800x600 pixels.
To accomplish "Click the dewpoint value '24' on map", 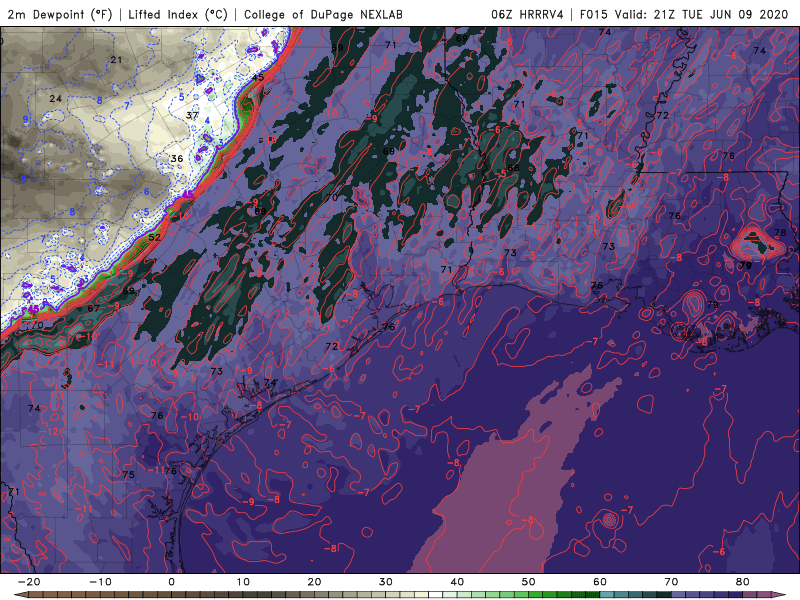I will [56, 98].
